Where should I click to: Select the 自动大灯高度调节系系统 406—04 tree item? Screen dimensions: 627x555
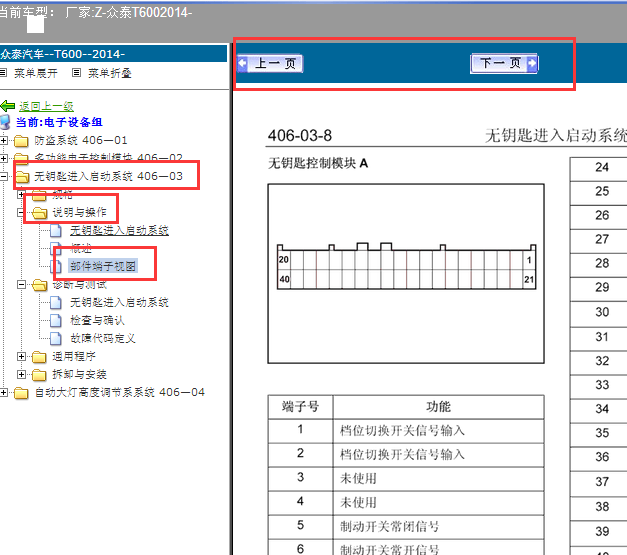coord(120,392)
